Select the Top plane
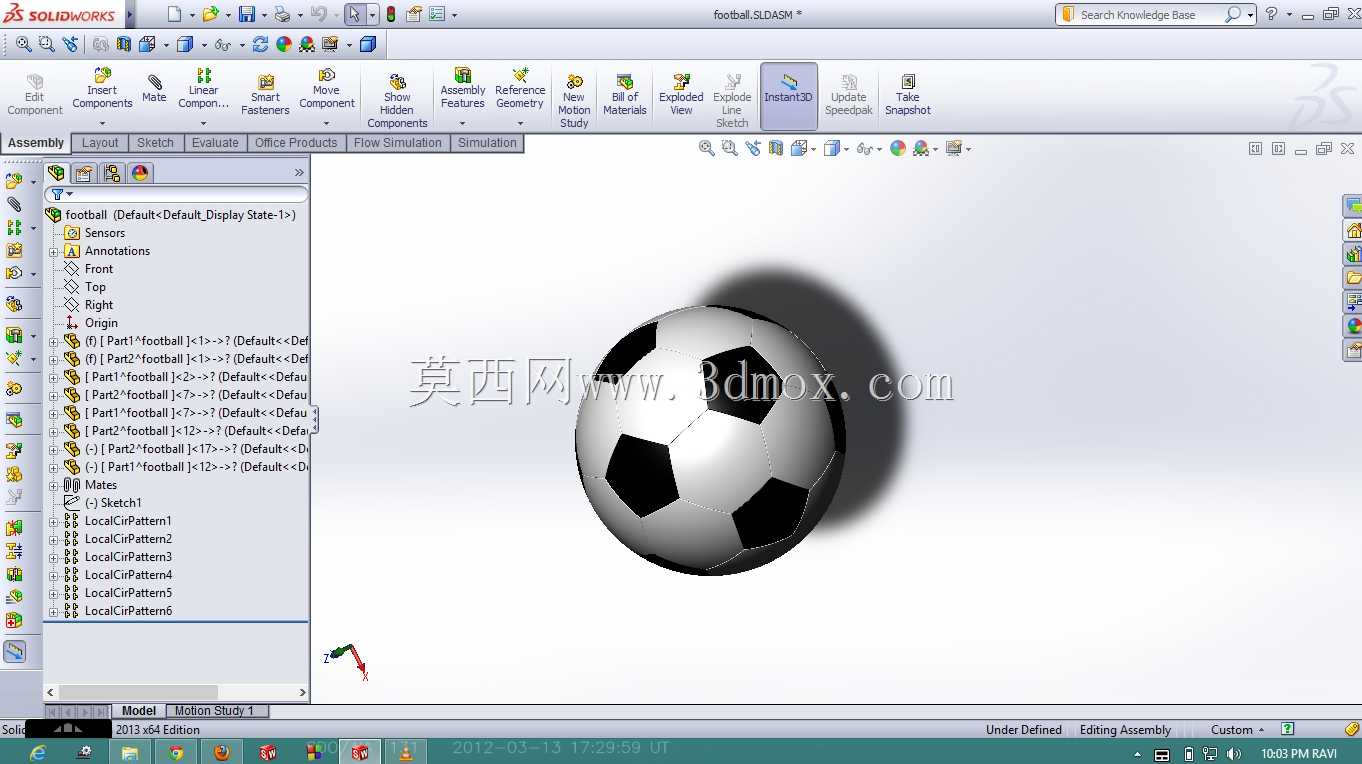This screenshot has height=764, width=1362. click(95, 287)
